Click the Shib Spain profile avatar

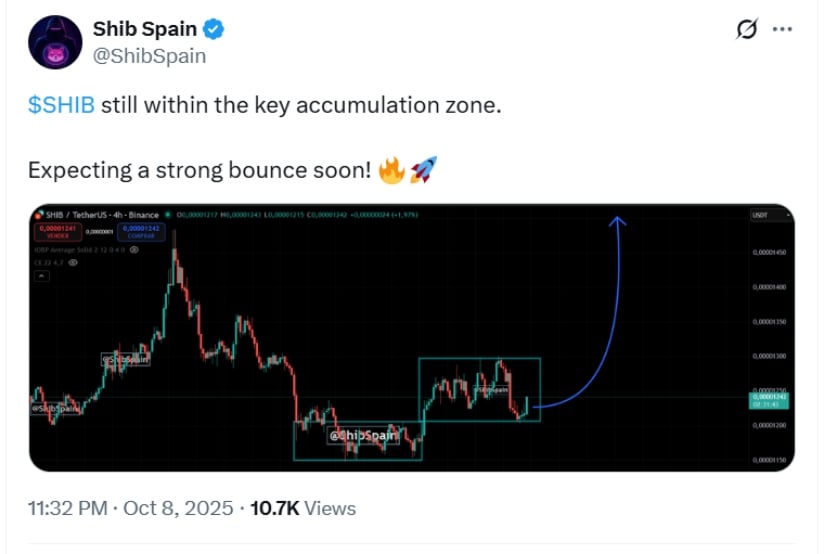point(53,43)
